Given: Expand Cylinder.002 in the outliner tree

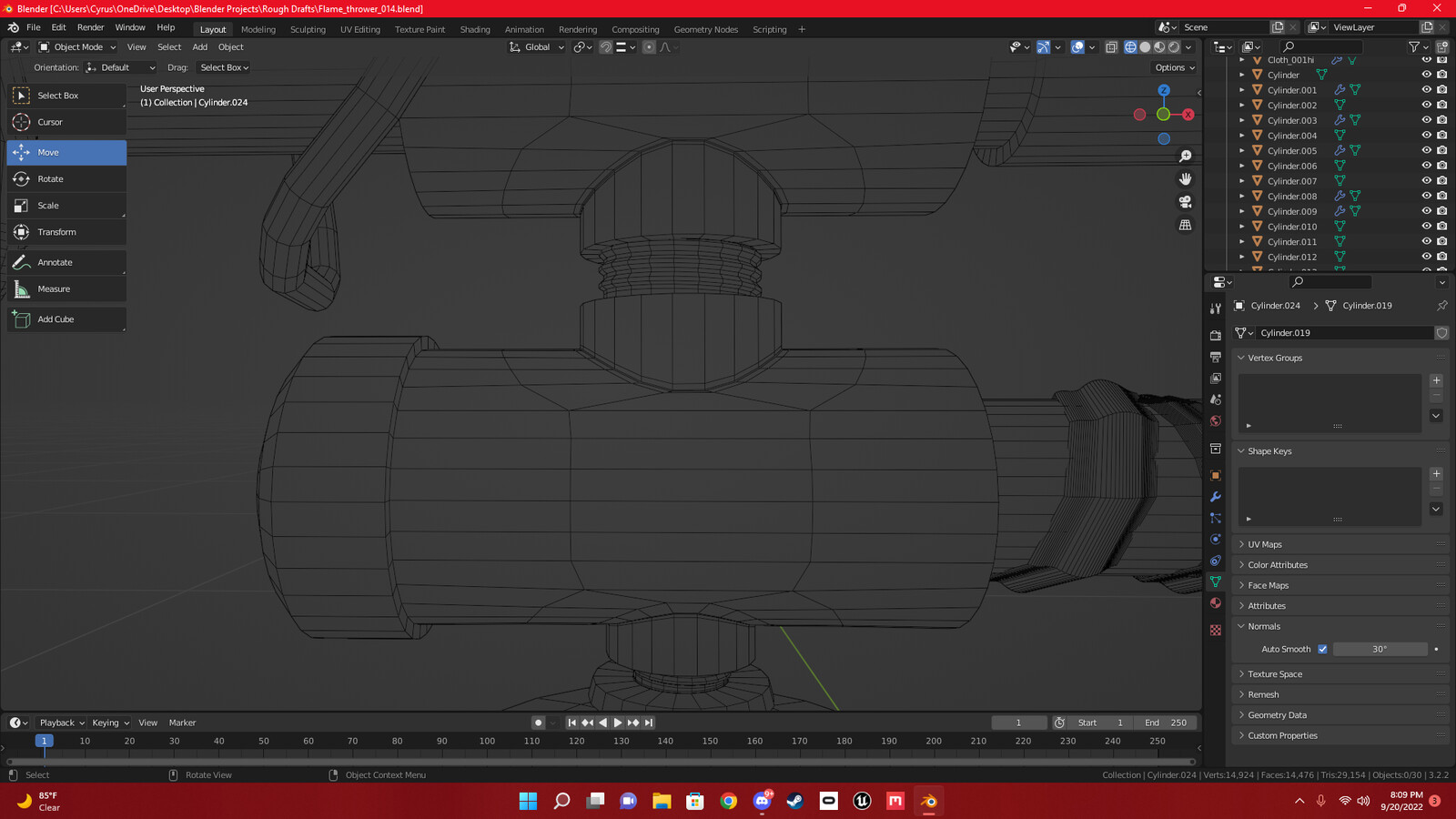Looking at the screenshot, I should pos(1242,105).
